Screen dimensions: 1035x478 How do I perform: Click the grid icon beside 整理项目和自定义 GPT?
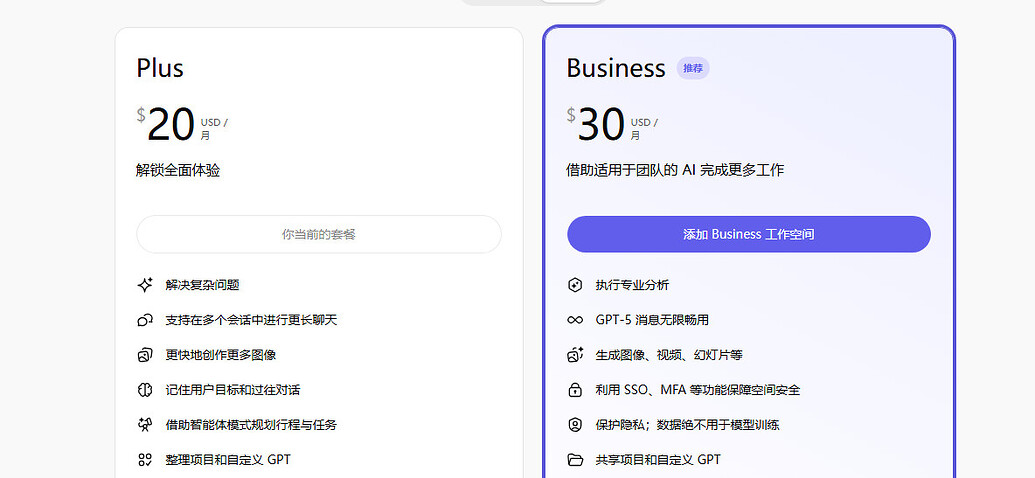pyautogui.click(x=145, y=460)
